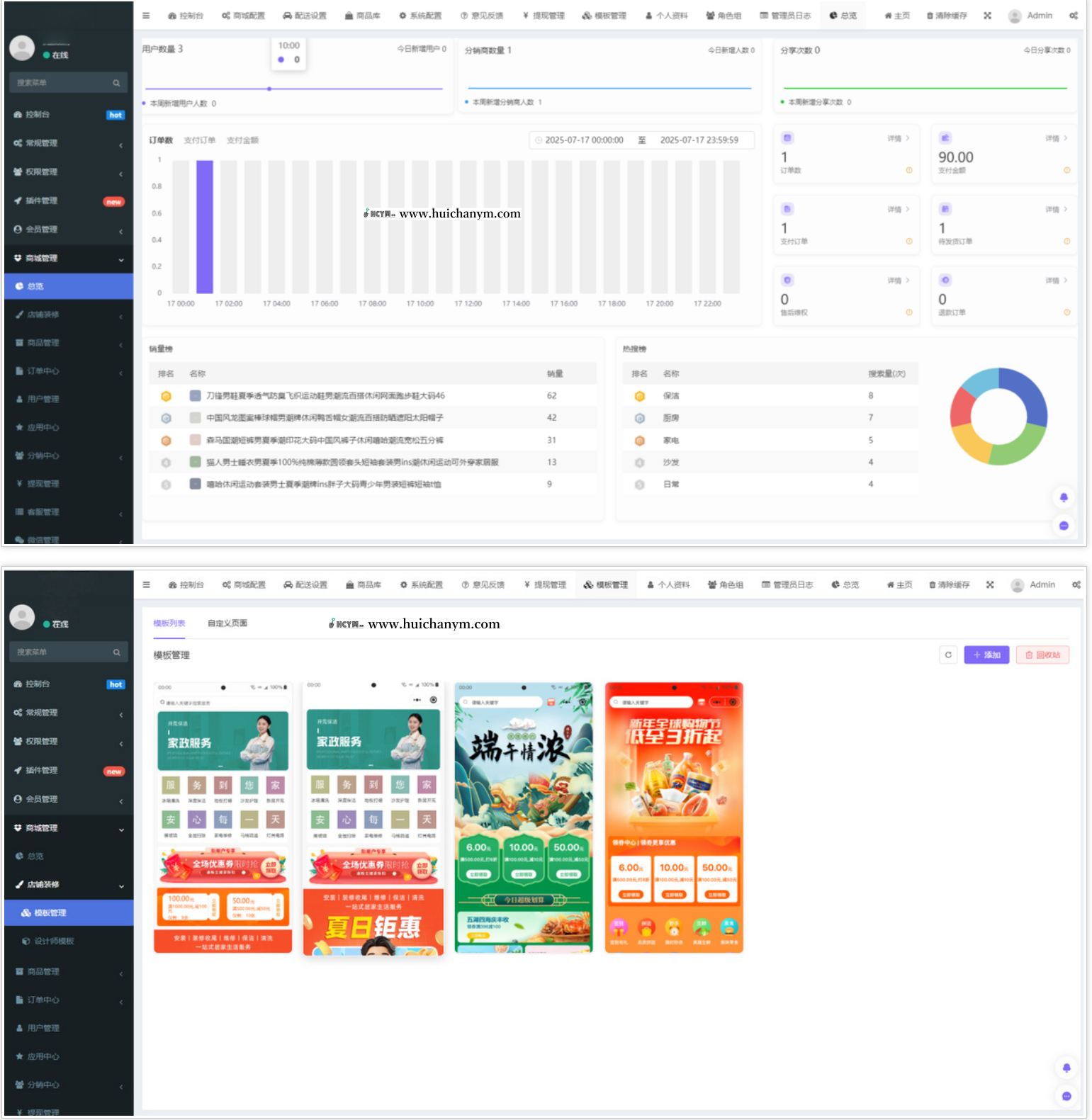Click the product image icon for the 62-sales item
This screenshot has width=1092, height=1120.
point(195,396)
